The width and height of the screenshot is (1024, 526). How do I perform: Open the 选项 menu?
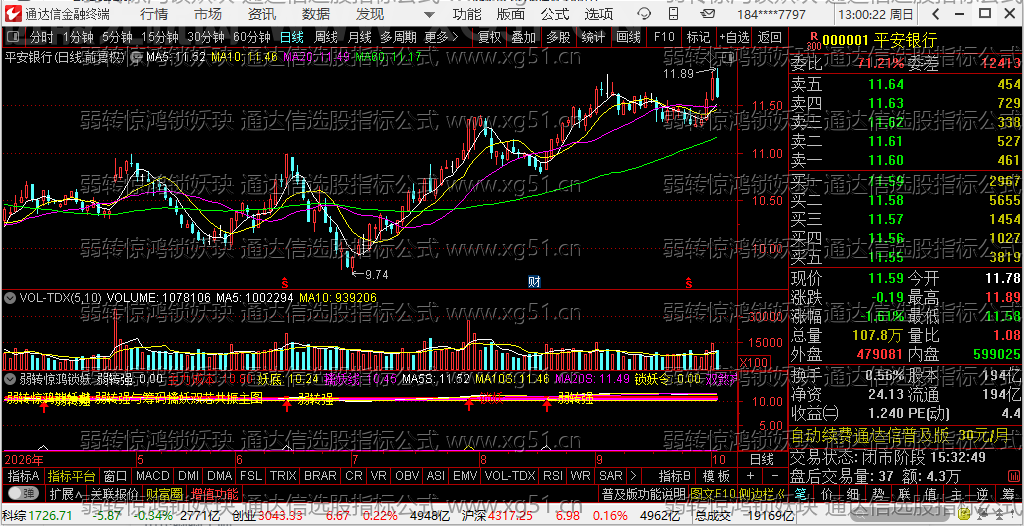point(598,14)
